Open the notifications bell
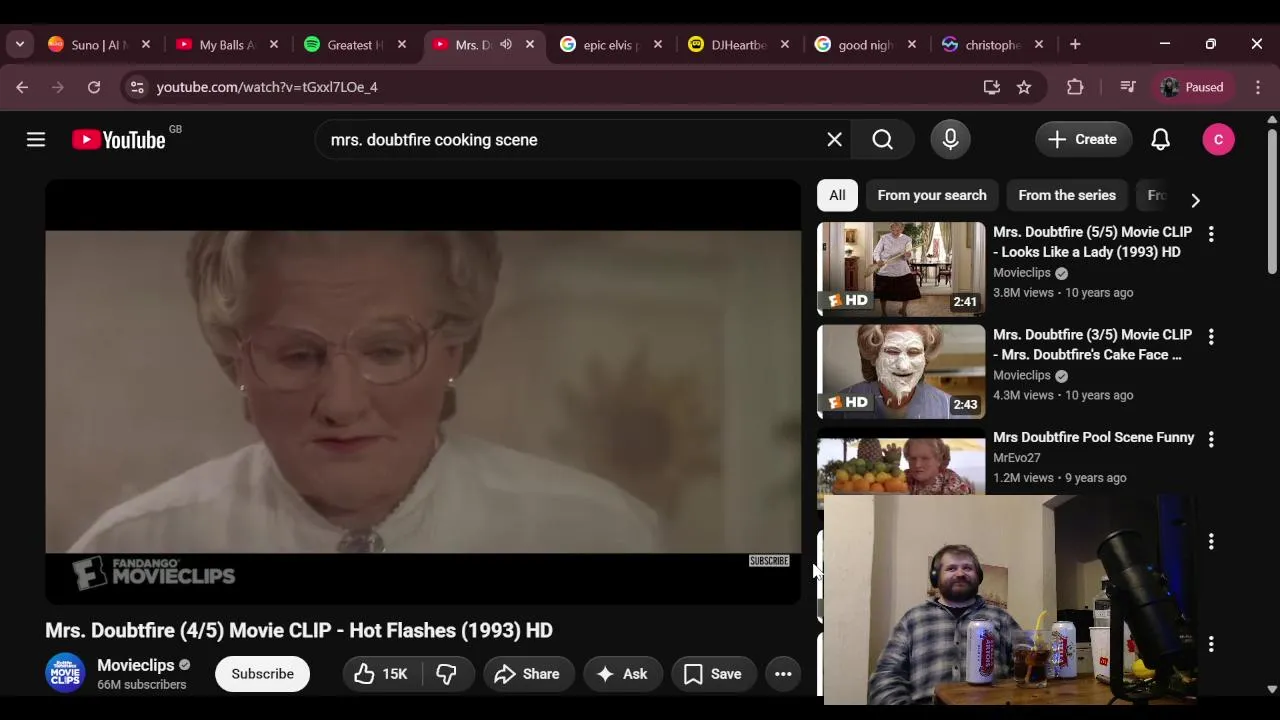1280x720 pixels. point(1160,140)
